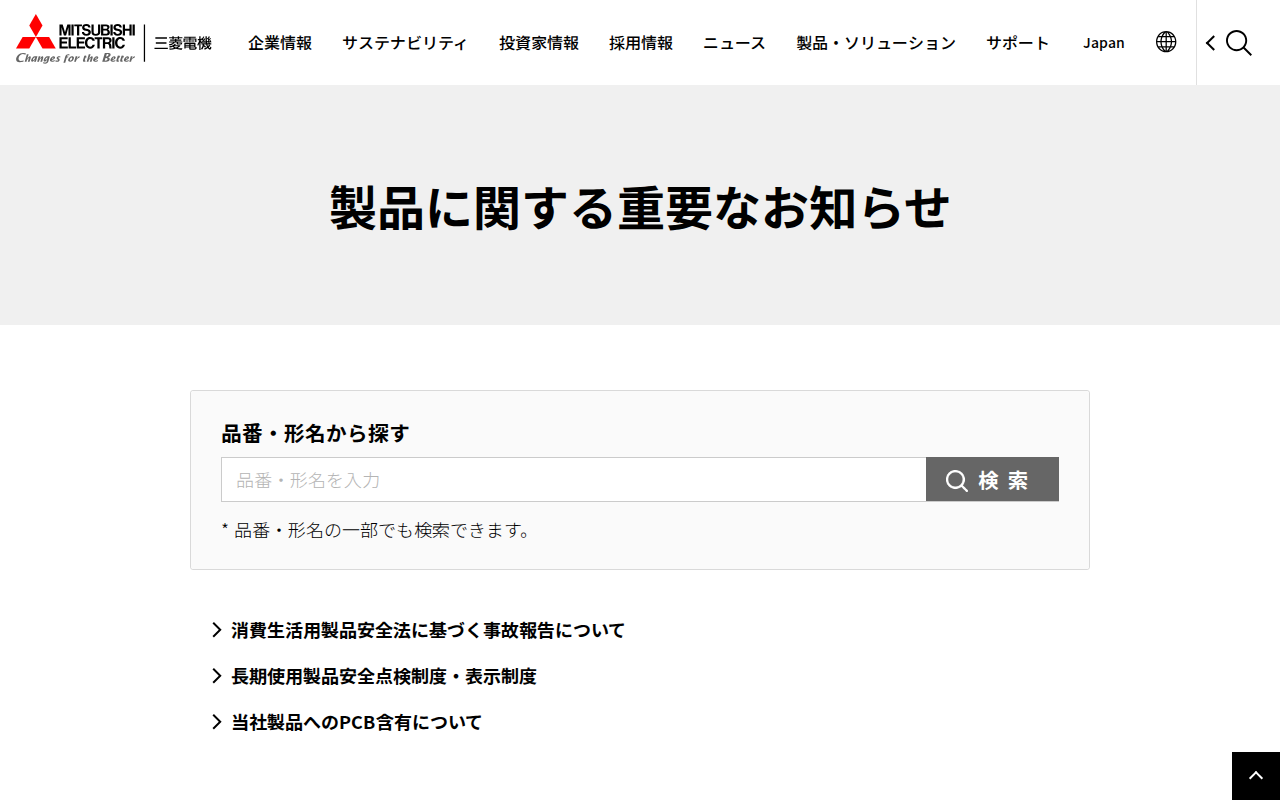Image resolution: width=1280 pixels, height=800 pixels.
Task: Click the scroll-to-top arrow button
Action: point(1255,775)
